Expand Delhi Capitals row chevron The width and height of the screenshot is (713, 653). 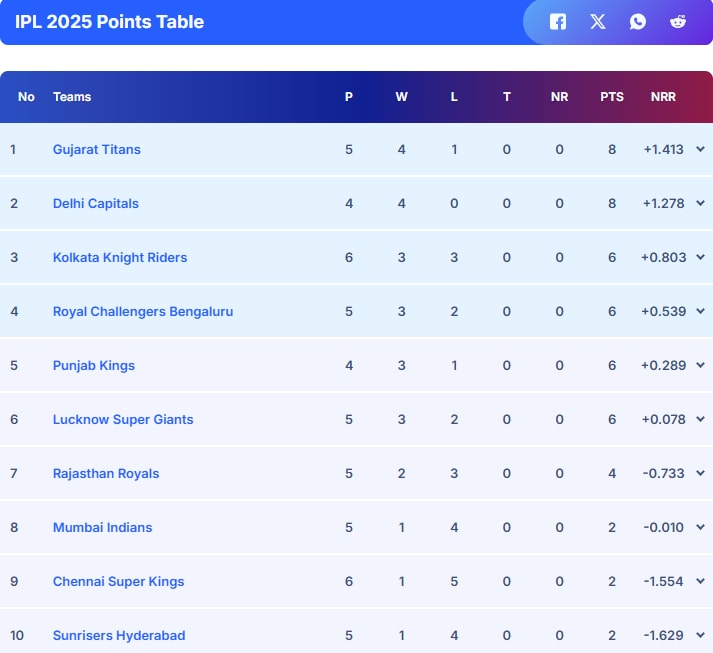coord(700,203)
